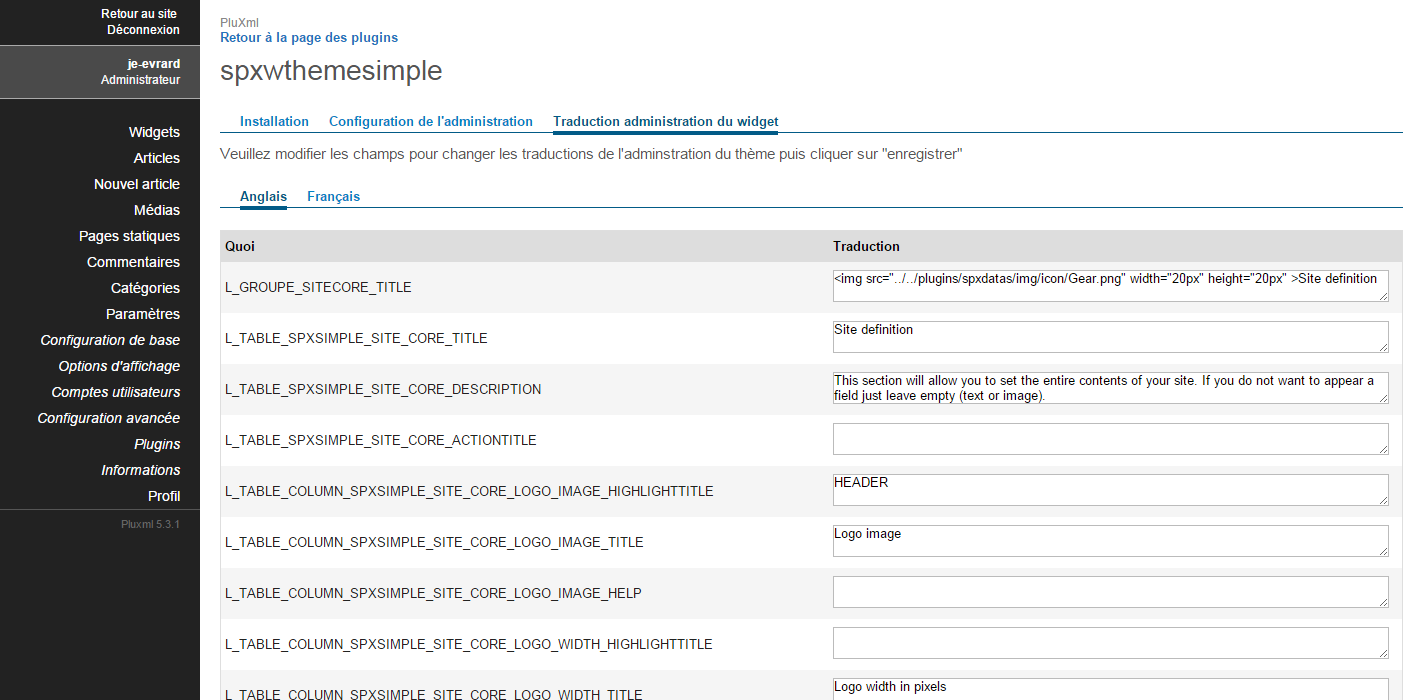Open the Installation tab
The image size is (1417, 700).
coord(274,121)
